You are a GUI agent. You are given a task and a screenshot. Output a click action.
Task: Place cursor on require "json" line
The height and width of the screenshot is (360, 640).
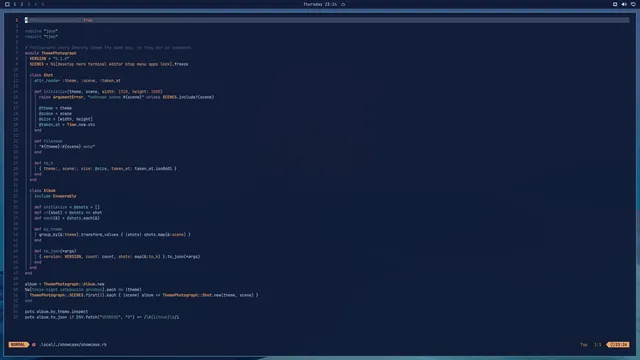41,31
